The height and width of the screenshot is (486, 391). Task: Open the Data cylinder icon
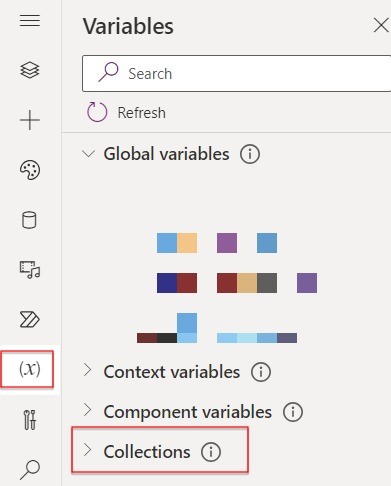click(x=29, y=220)
